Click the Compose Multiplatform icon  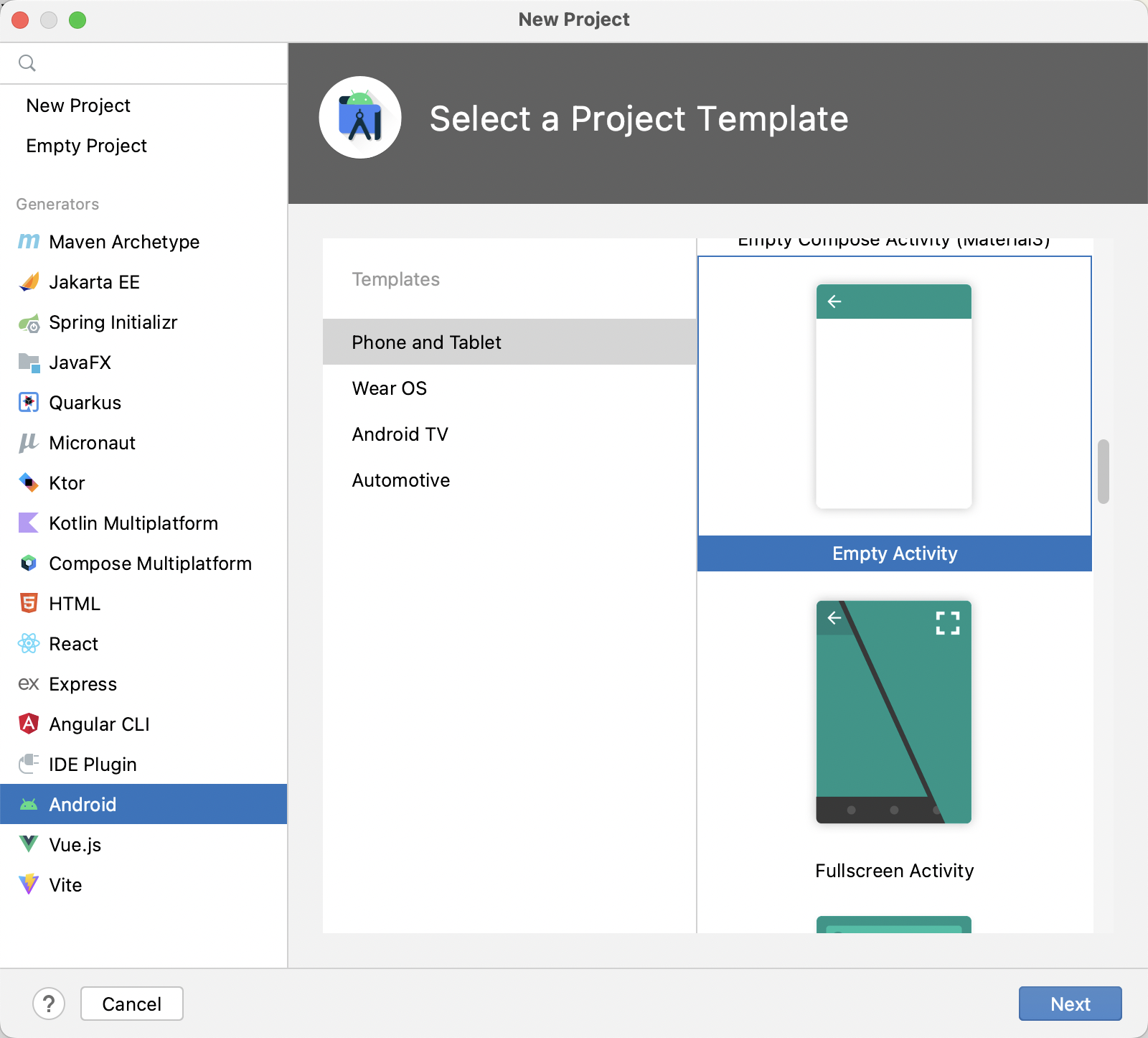click(29, 564)
